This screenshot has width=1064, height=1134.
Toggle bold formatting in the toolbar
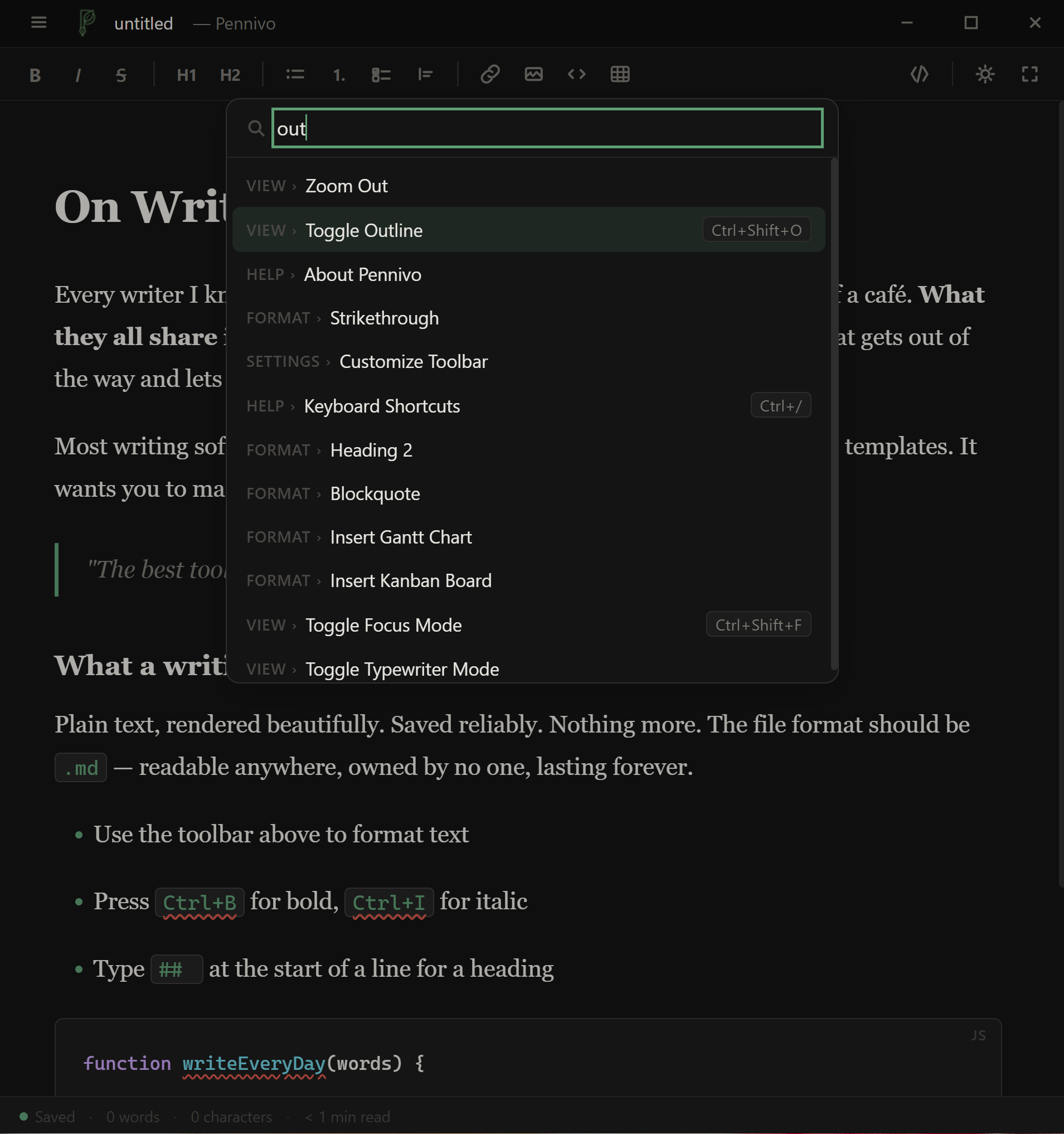coord(35,74)
